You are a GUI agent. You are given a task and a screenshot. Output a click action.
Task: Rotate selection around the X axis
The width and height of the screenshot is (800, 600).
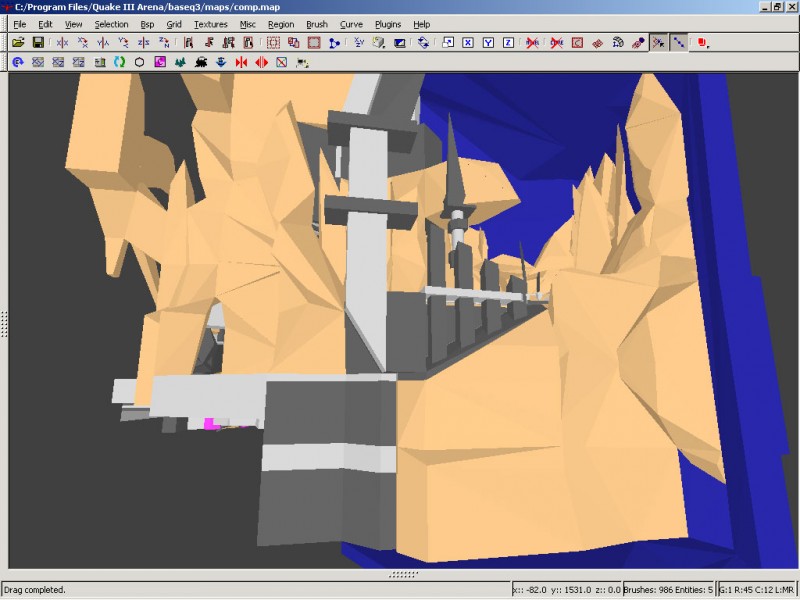pyautogui.click(x=83, y=43)
